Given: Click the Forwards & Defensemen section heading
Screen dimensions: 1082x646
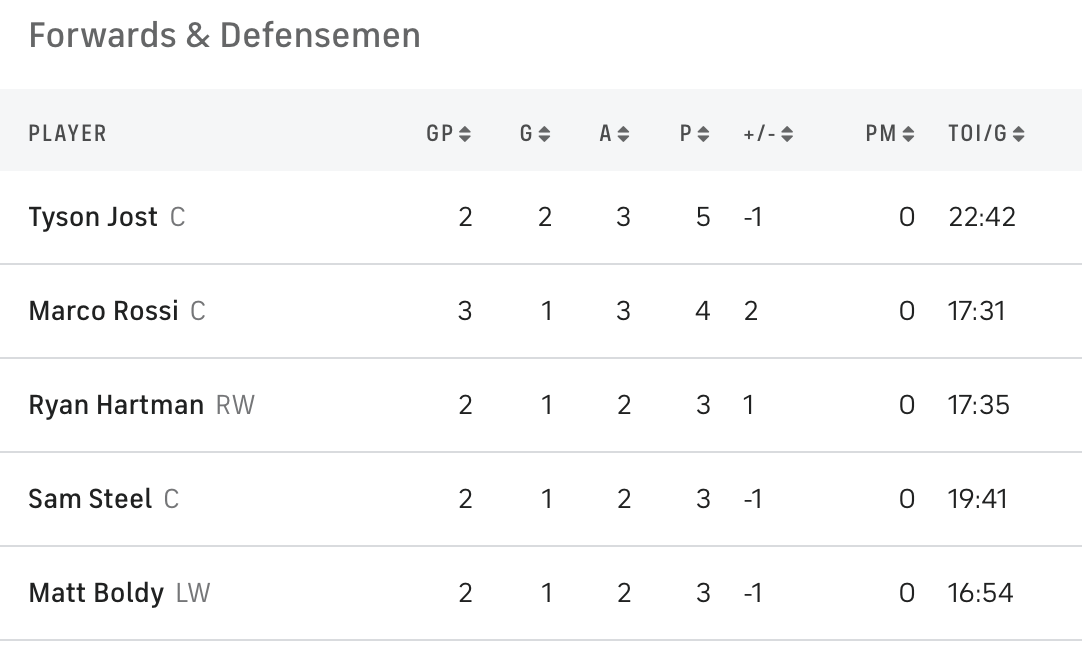Looking at the screenshot, I should pyautogui.click(x=224, y=36).
